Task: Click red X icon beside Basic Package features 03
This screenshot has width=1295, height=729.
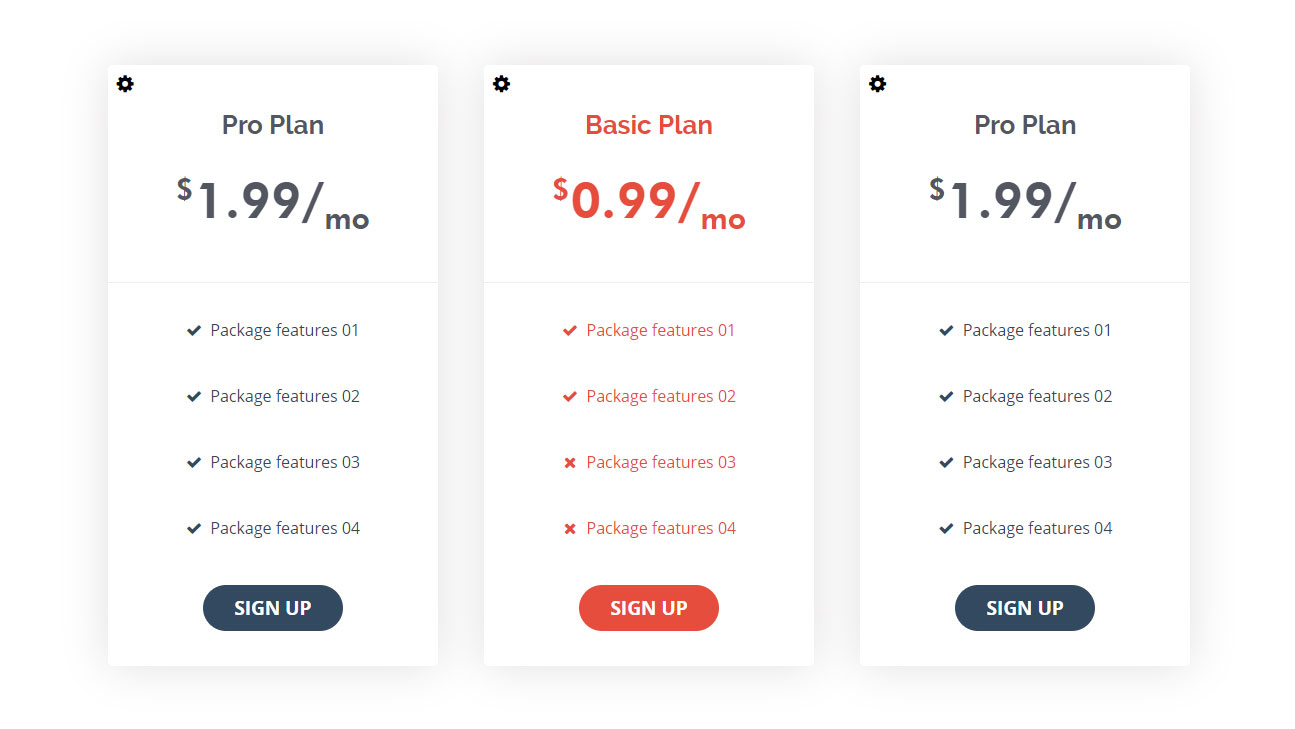Action: 570,463
